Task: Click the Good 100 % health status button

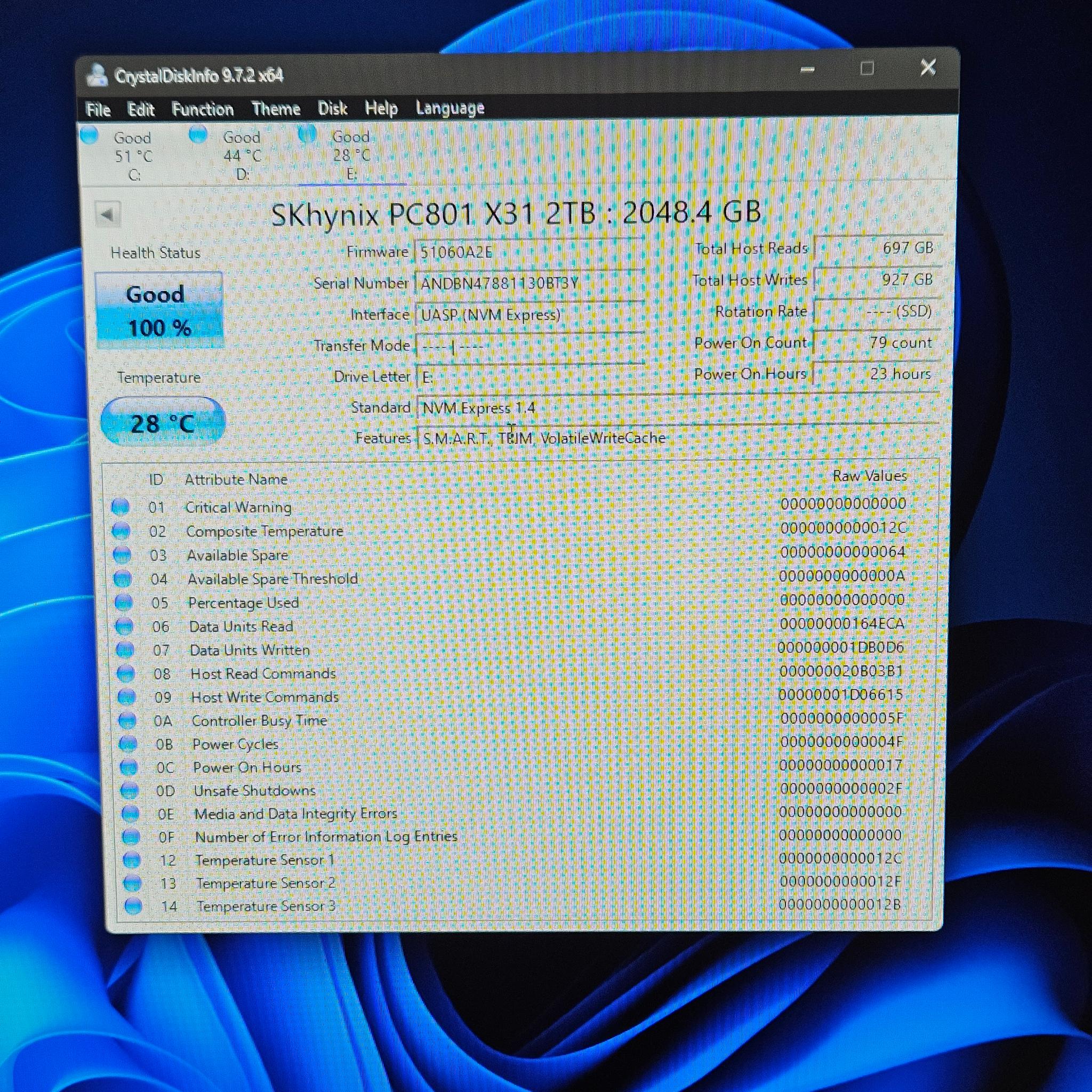Action: coord(159,310)
